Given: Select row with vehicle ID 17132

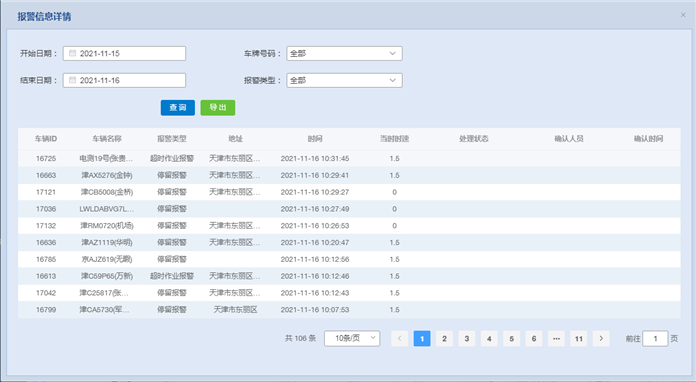Looking at the screenshot, I should tap(349, 226).
